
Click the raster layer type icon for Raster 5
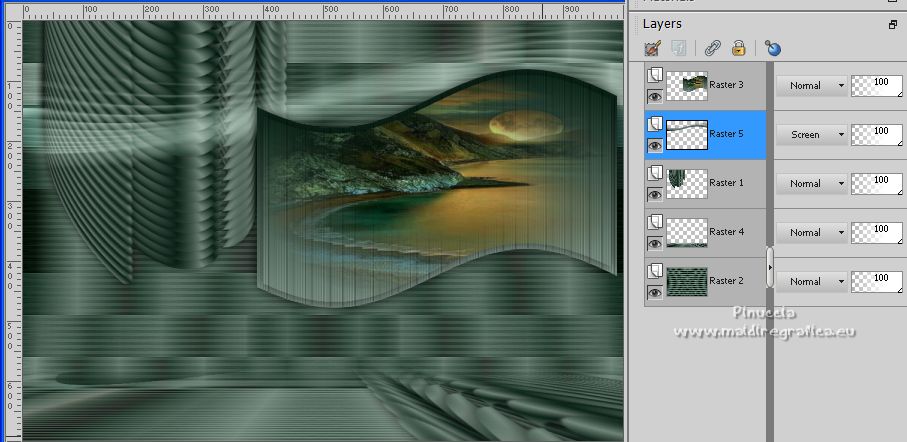[x=655, y=124]
